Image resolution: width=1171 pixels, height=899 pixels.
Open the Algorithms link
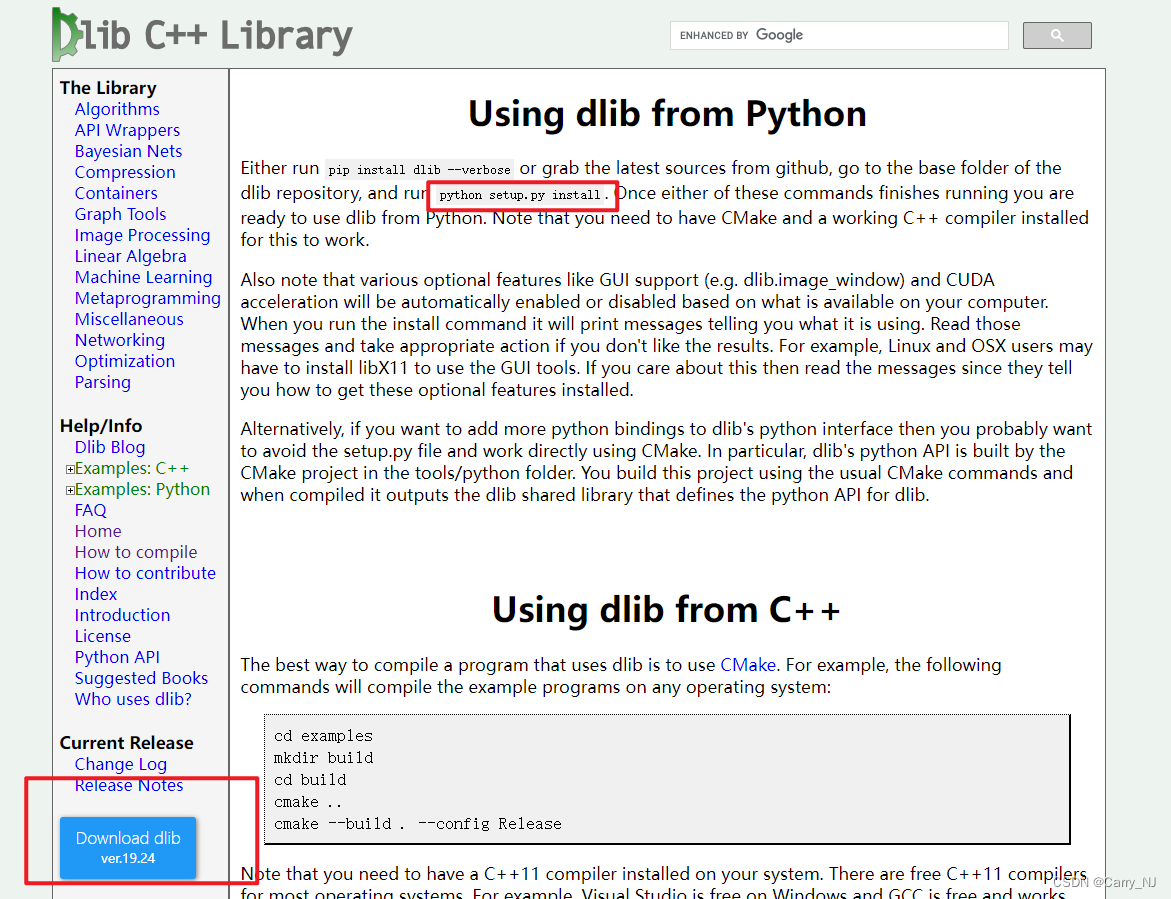pos(117,109)
